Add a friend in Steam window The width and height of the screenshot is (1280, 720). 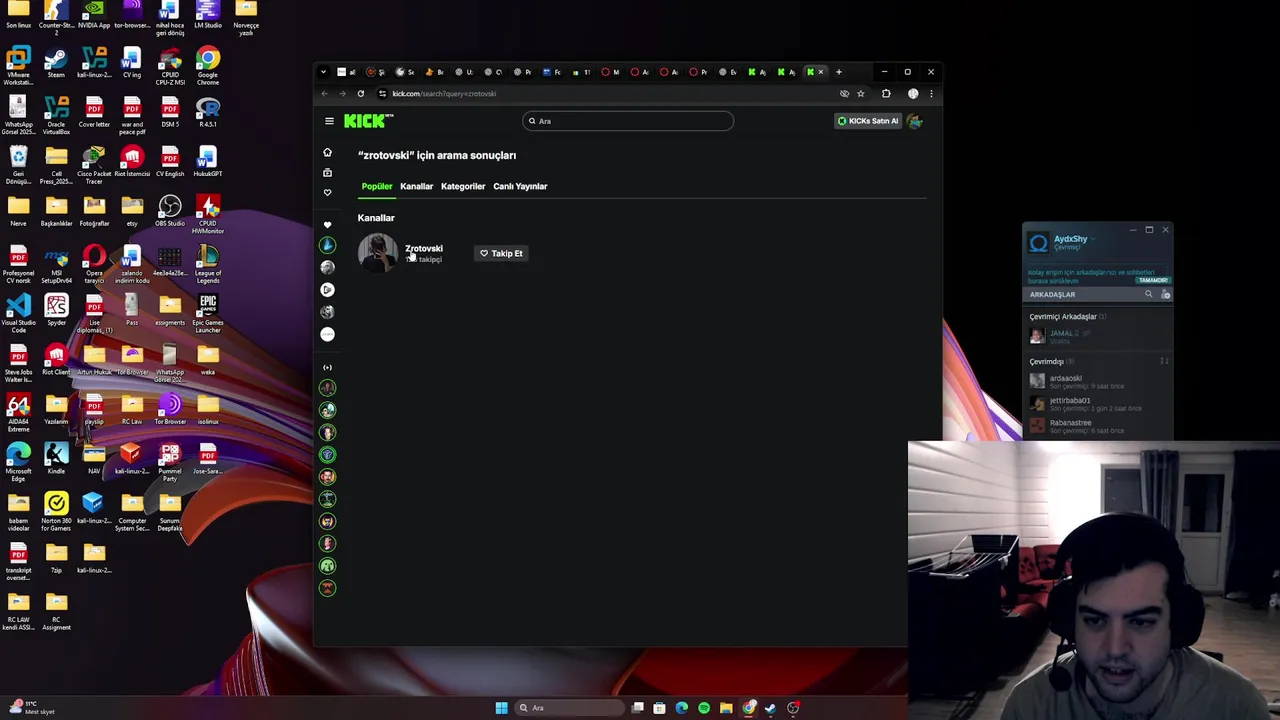(1165, 294)
